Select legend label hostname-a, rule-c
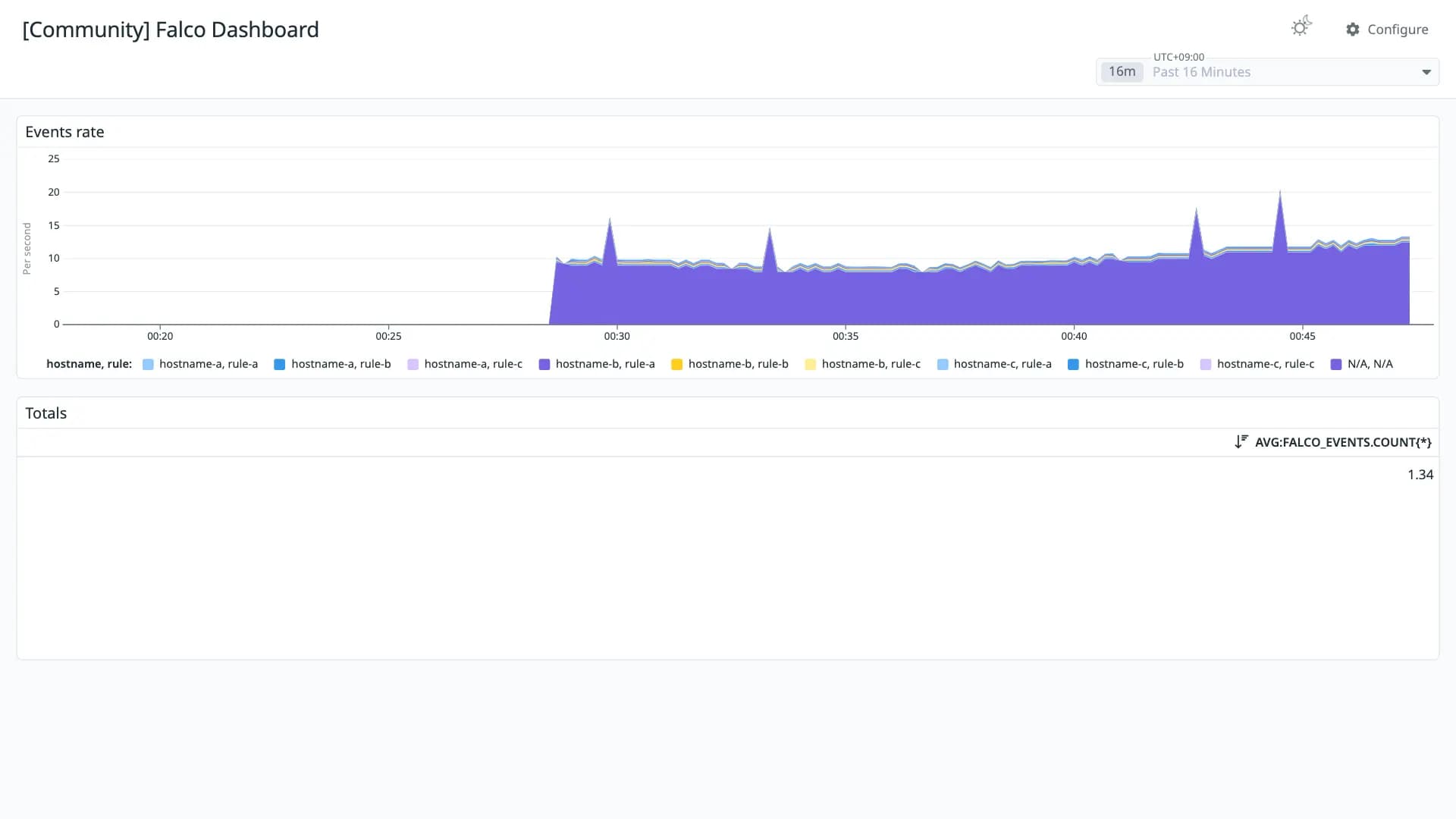The image size is (1456, 819). tap(473, 364)
